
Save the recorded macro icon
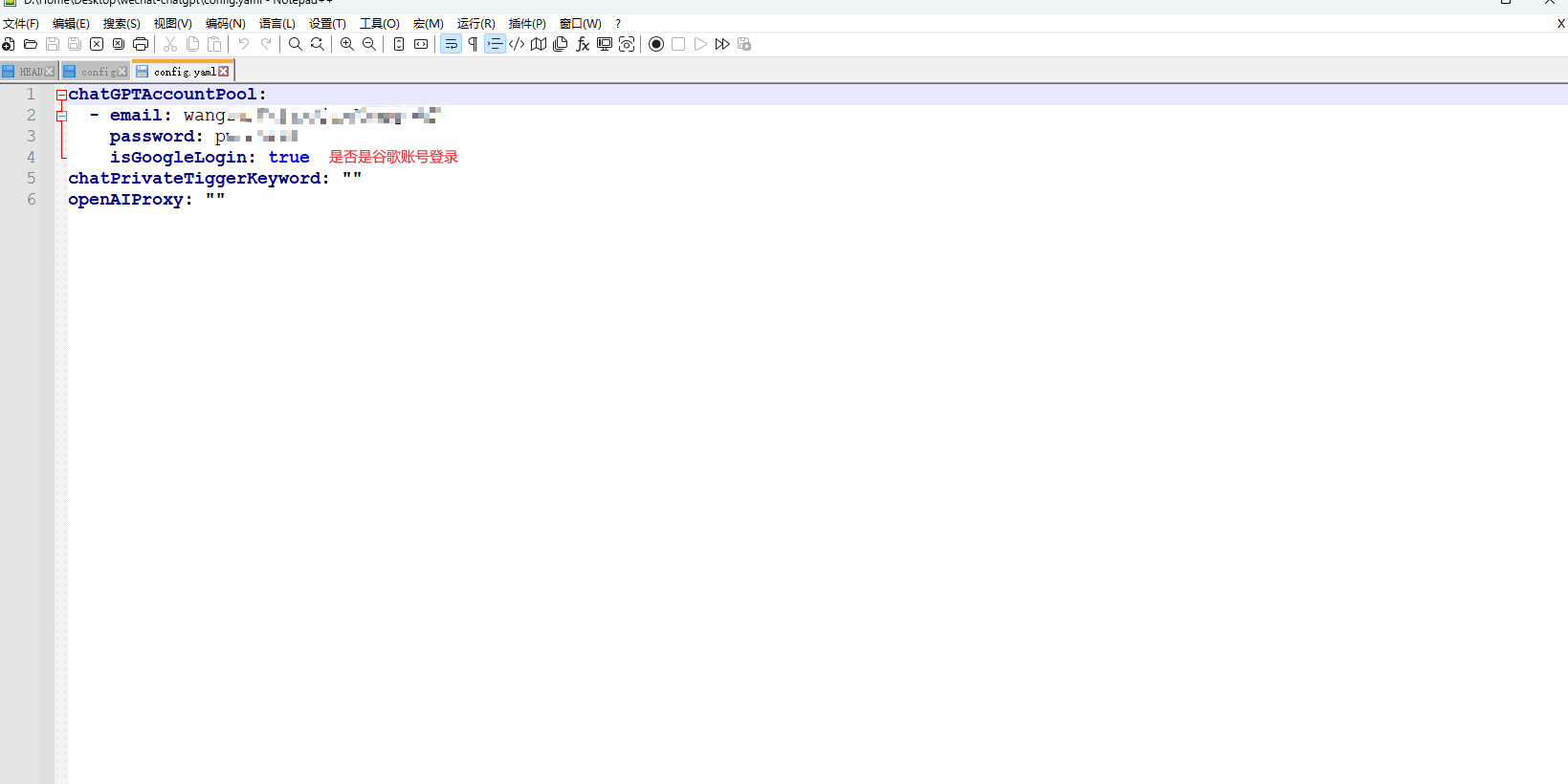tap(744, 44)
